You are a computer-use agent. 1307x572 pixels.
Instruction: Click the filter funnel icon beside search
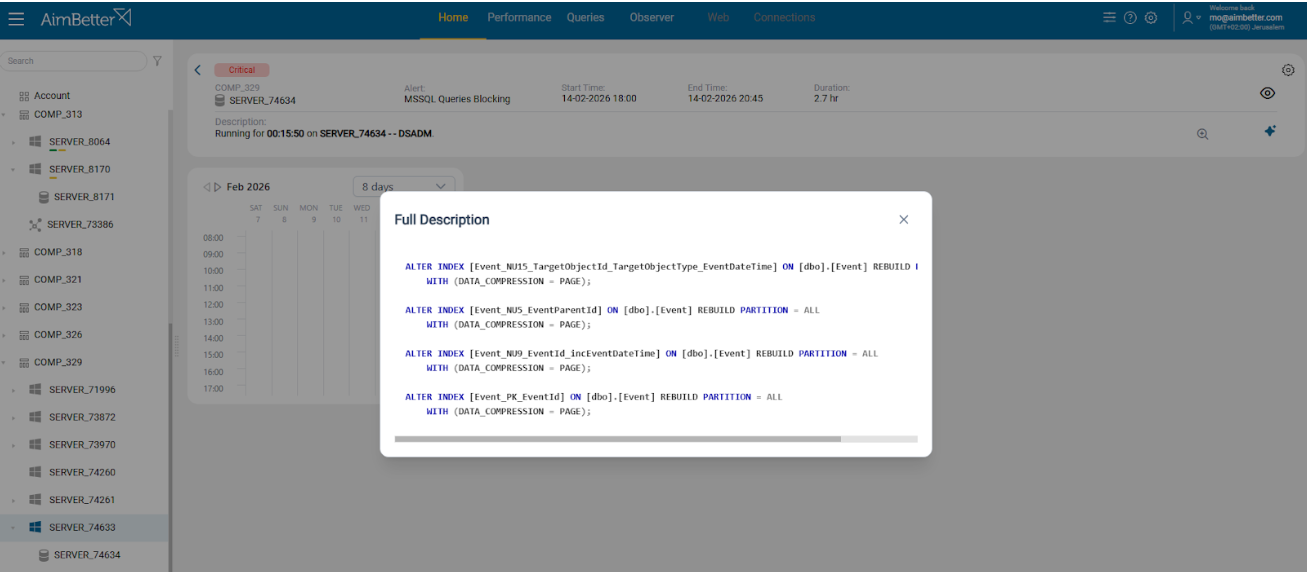(x=157, y=61)
